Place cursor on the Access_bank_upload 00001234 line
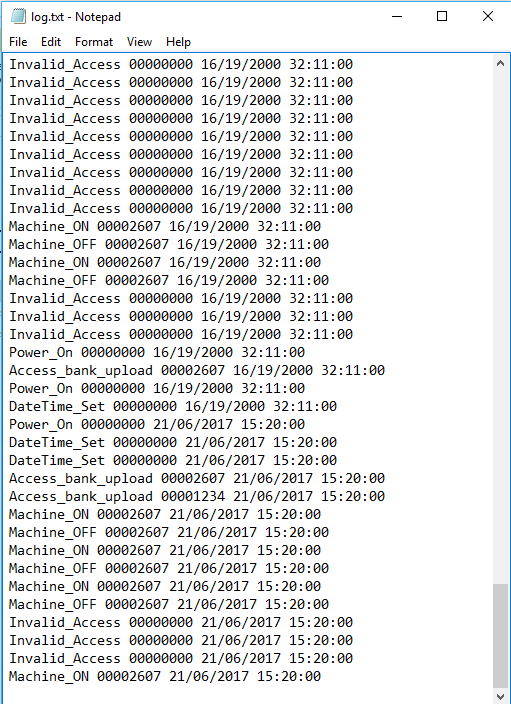Screen dimensions: 511x704 tap(197, 496)
